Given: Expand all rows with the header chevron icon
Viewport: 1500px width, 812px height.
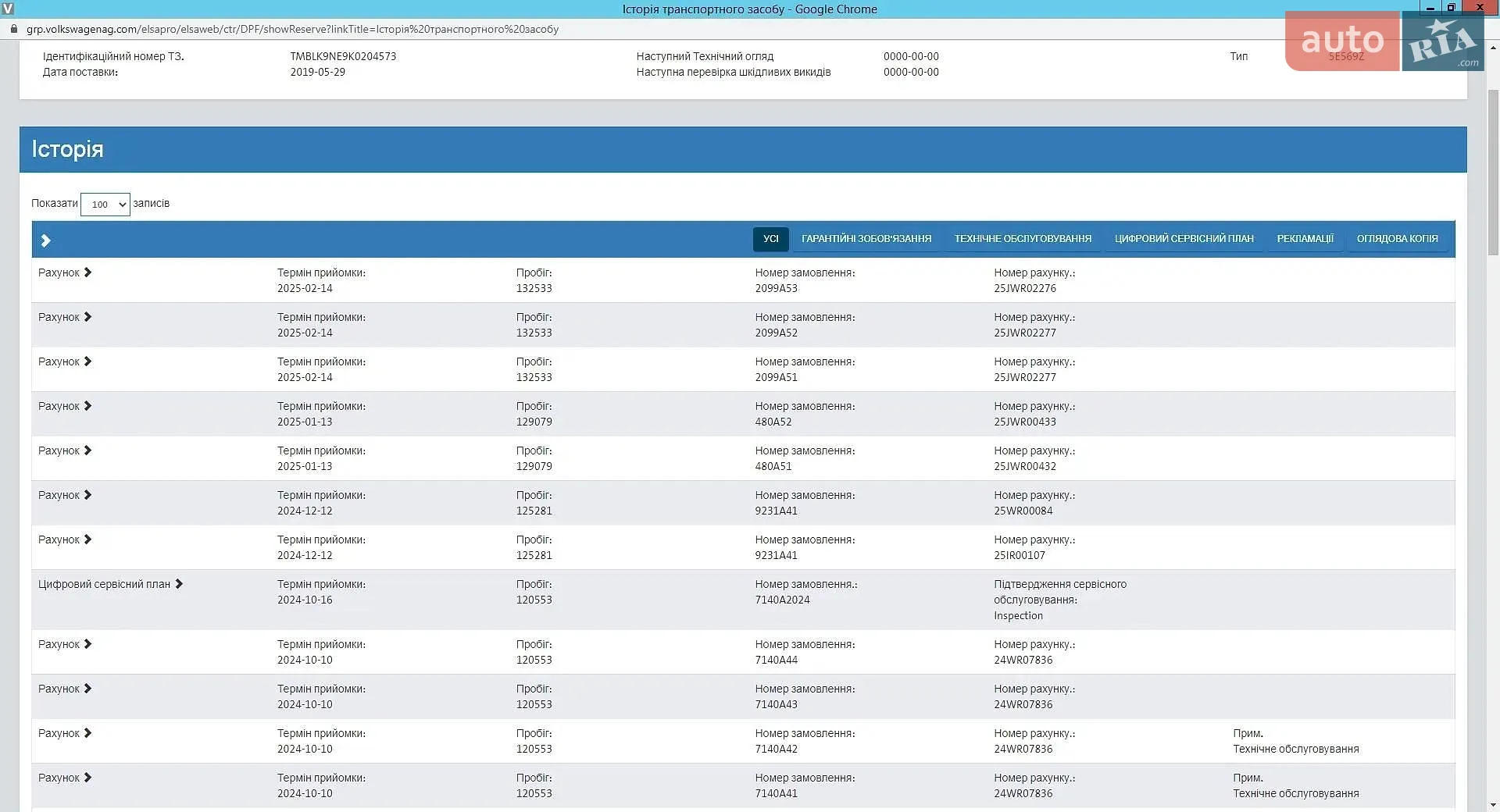Looking at the screenshot, I should pos(45,240).
